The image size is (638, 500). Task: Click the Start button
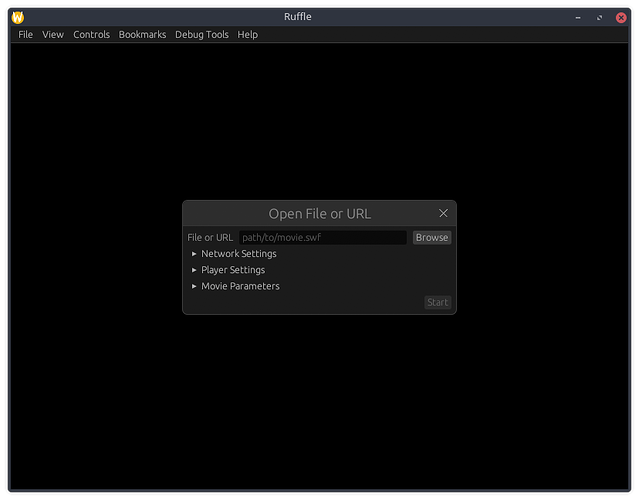[437, 302]
